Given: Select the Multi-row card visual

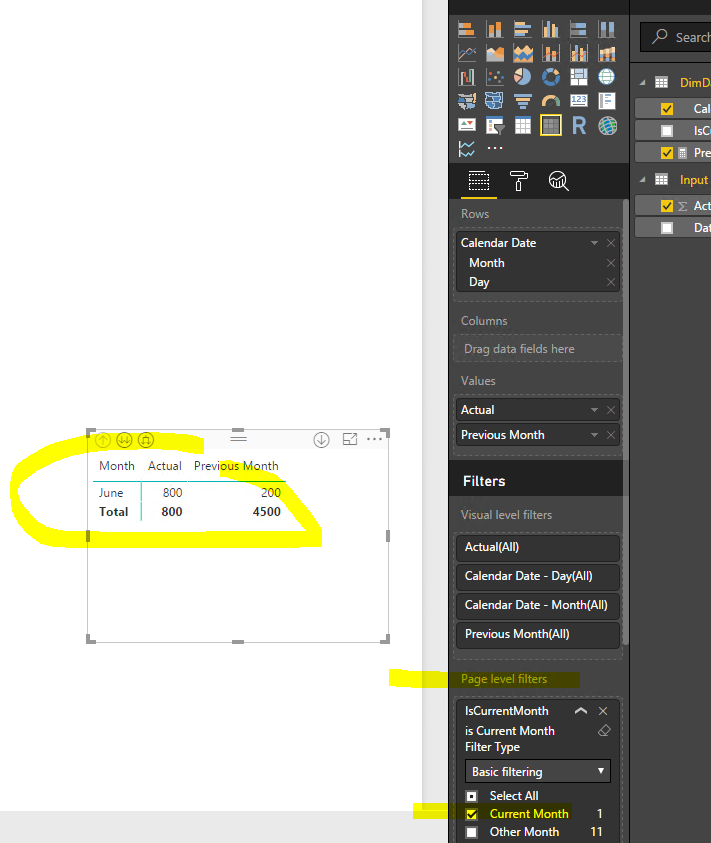Looking at the screenshot, I should 607,101.
